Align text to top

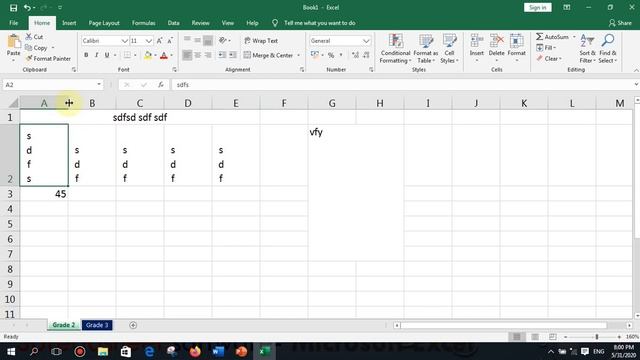coord(187,40)
